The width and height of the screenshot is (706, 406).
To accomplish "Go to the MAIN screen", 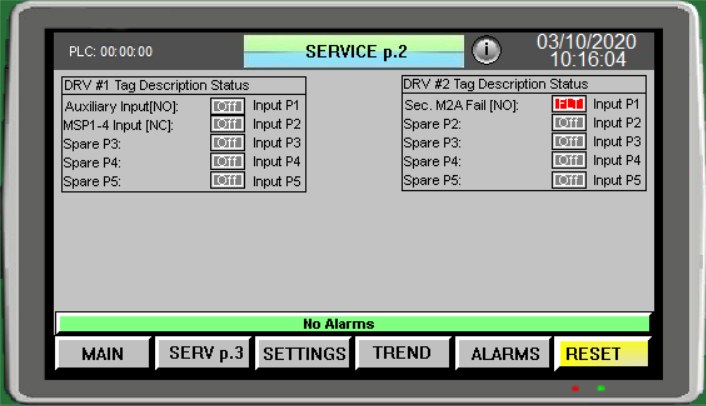I will (x=103, y=353).
